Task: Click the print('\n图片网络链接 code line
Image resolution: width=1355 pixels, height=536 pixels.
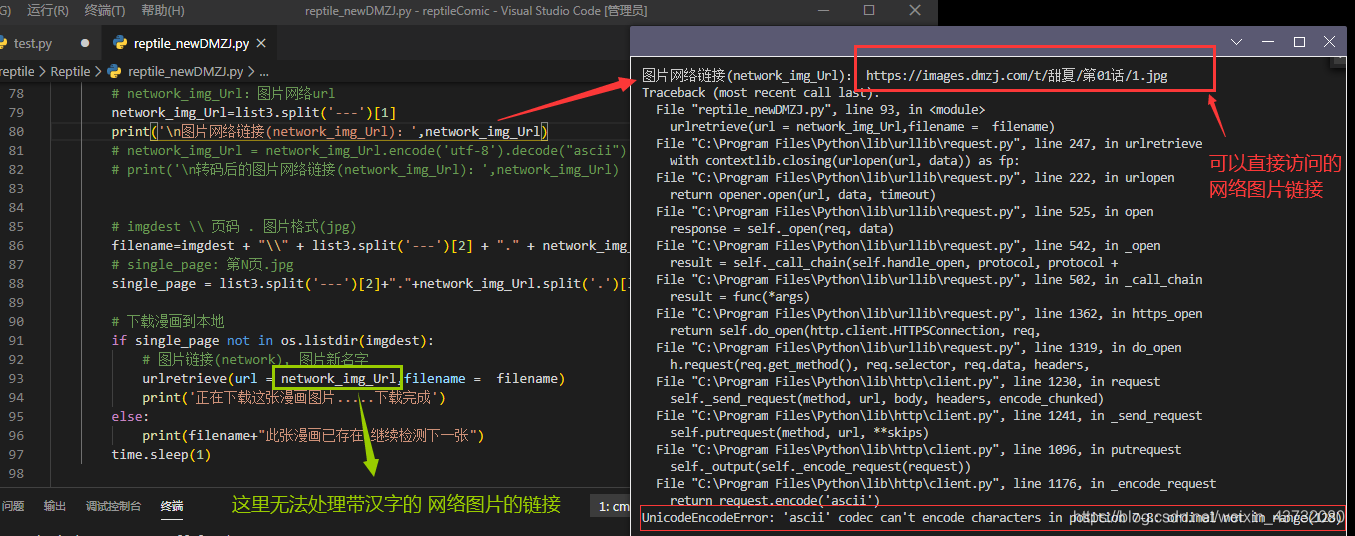Action: [x=331, y=131]
